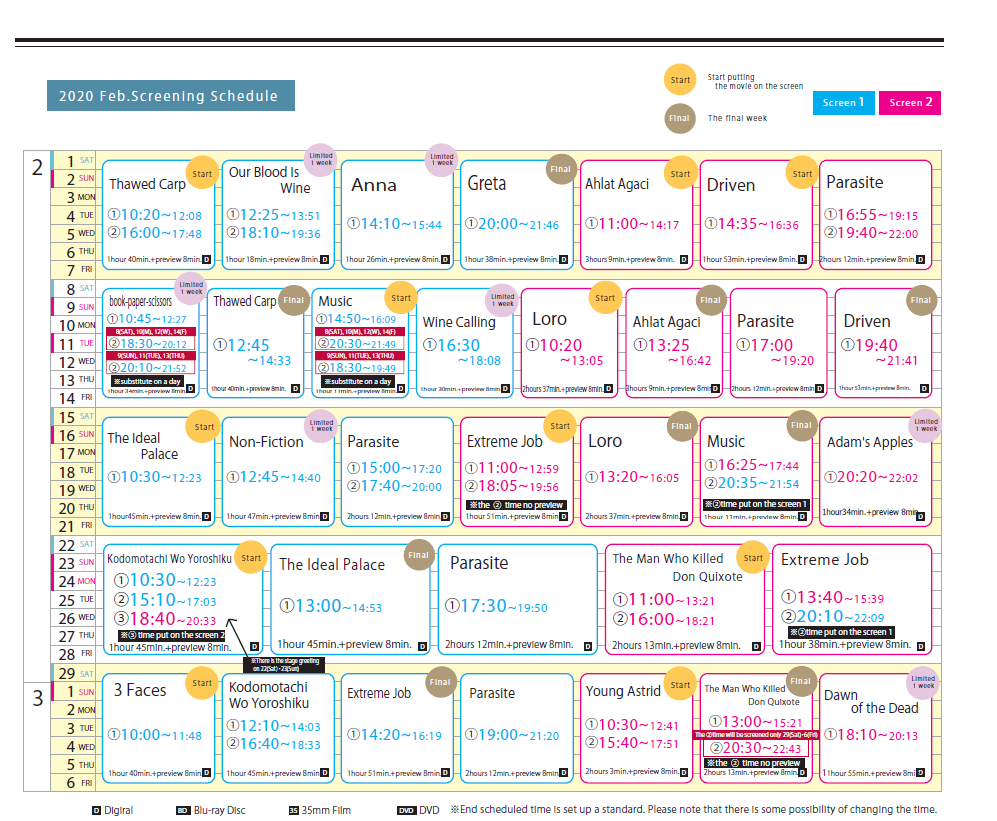Click the Start badge on the Ahlat Agaci 11:00 card

(680, 174)
